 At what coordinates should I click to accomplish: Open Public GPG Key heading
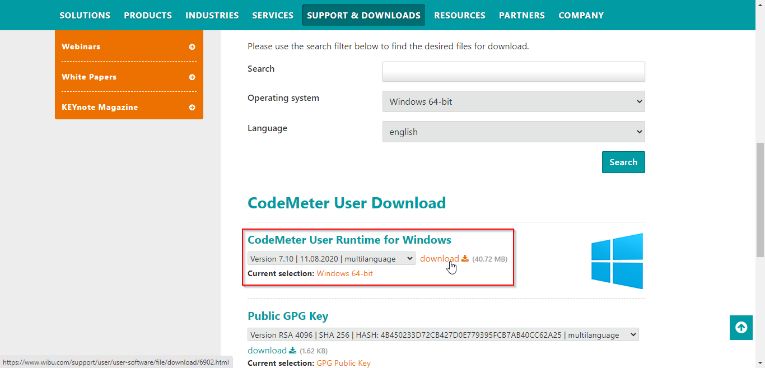(x=287, y=316)
